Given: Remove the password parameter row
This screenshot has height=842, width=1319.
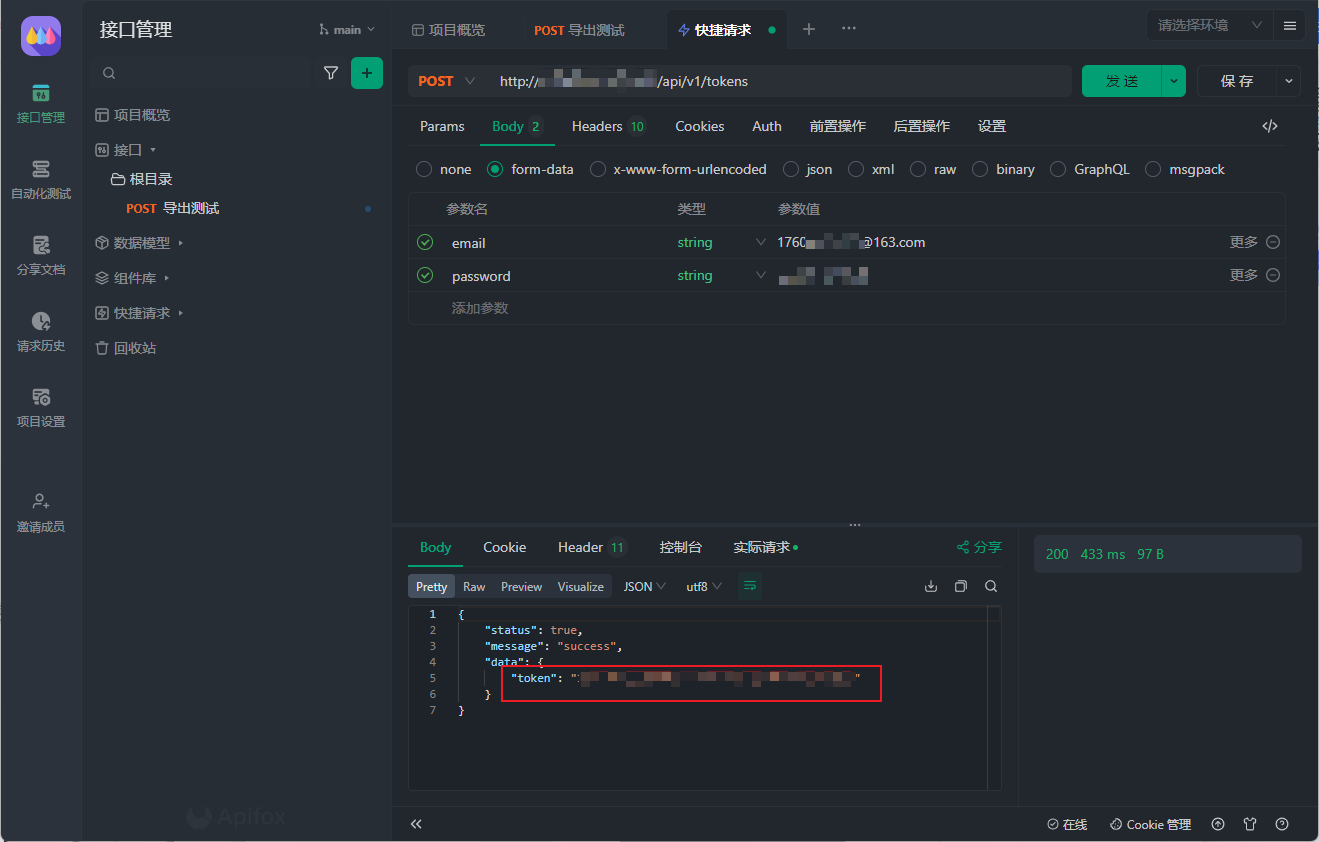Looking at the screenshot, I should click(x=1273, y=275).
